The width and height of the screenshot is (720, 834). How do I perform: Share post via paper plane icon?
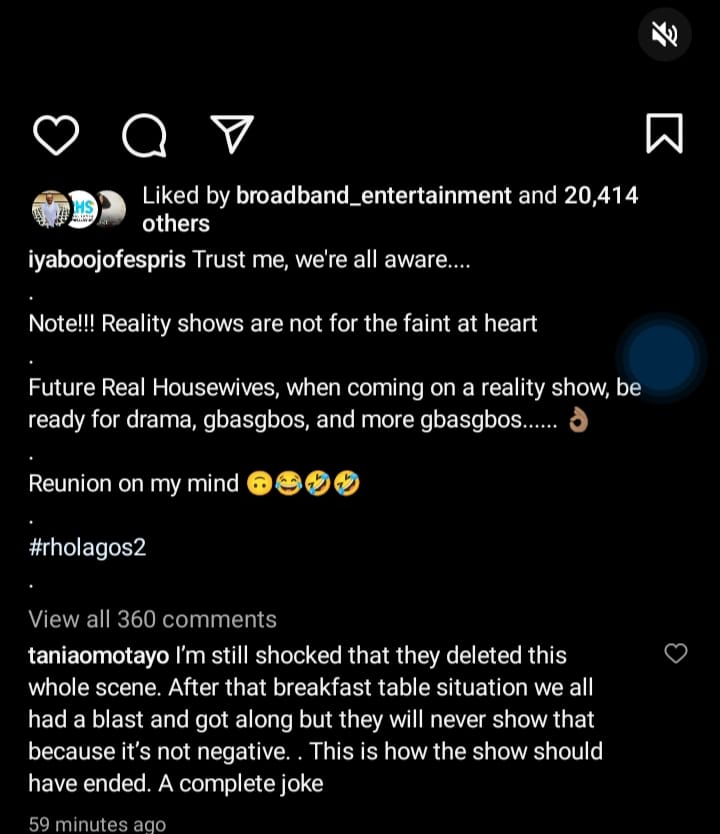[x=233, y=135]
